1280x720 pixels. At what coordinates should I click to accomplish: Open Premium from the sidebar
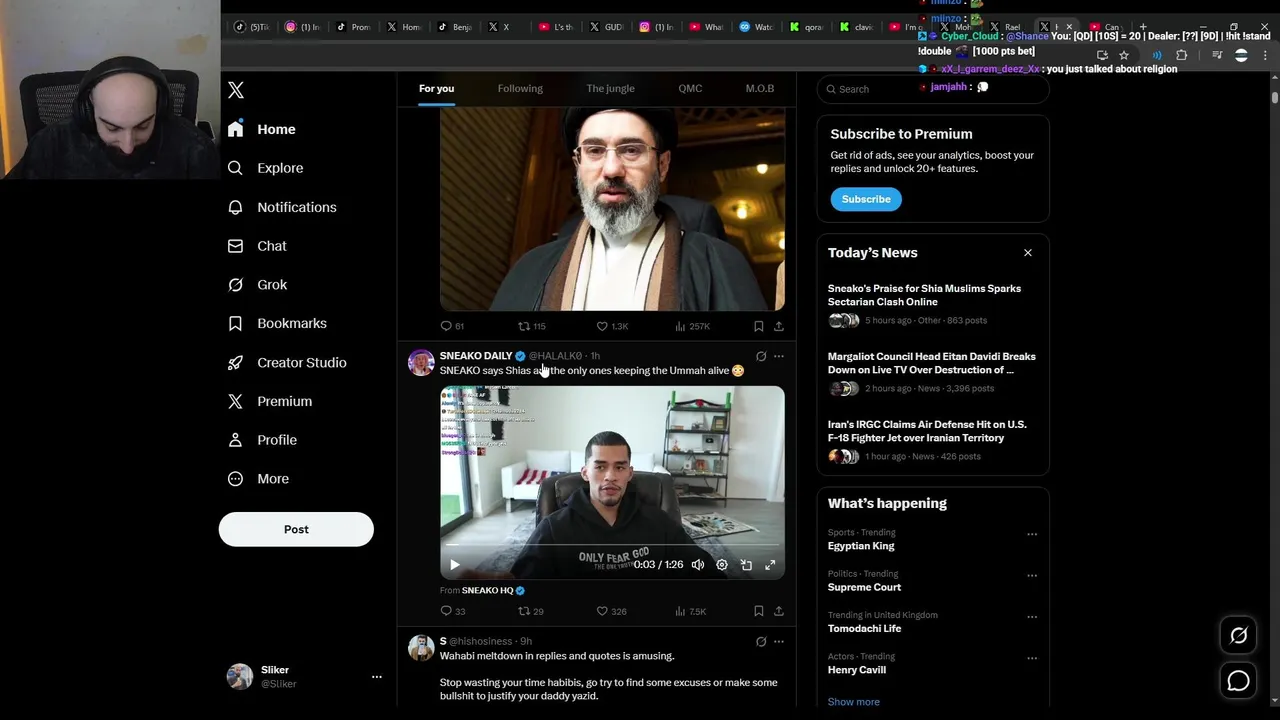270,401
